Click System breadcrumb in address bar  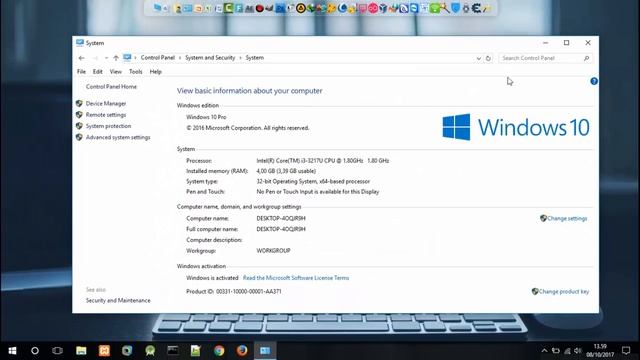coord(255,58)
